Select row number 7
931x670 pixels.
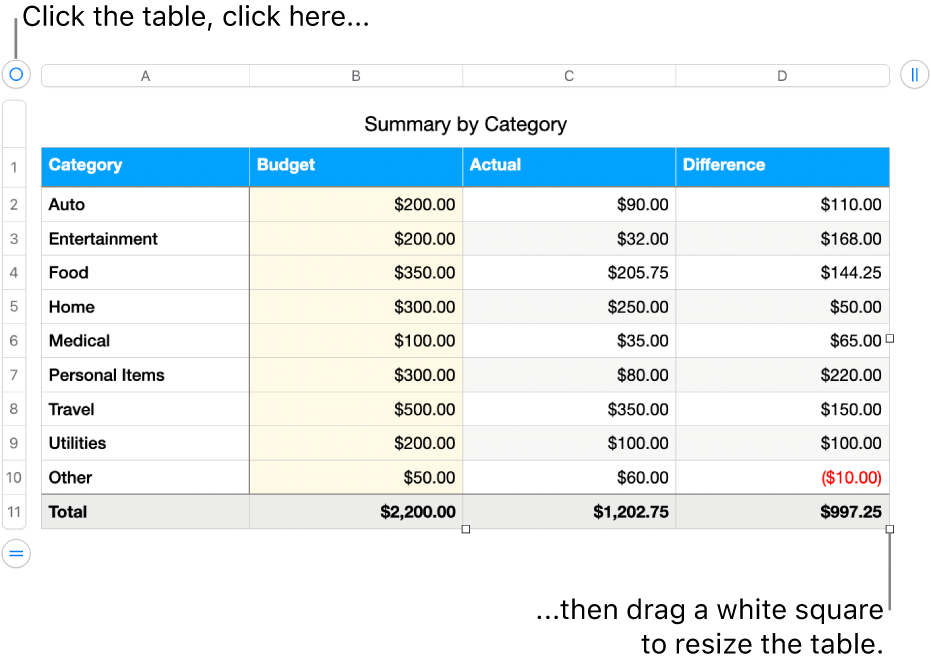[14, 375]
